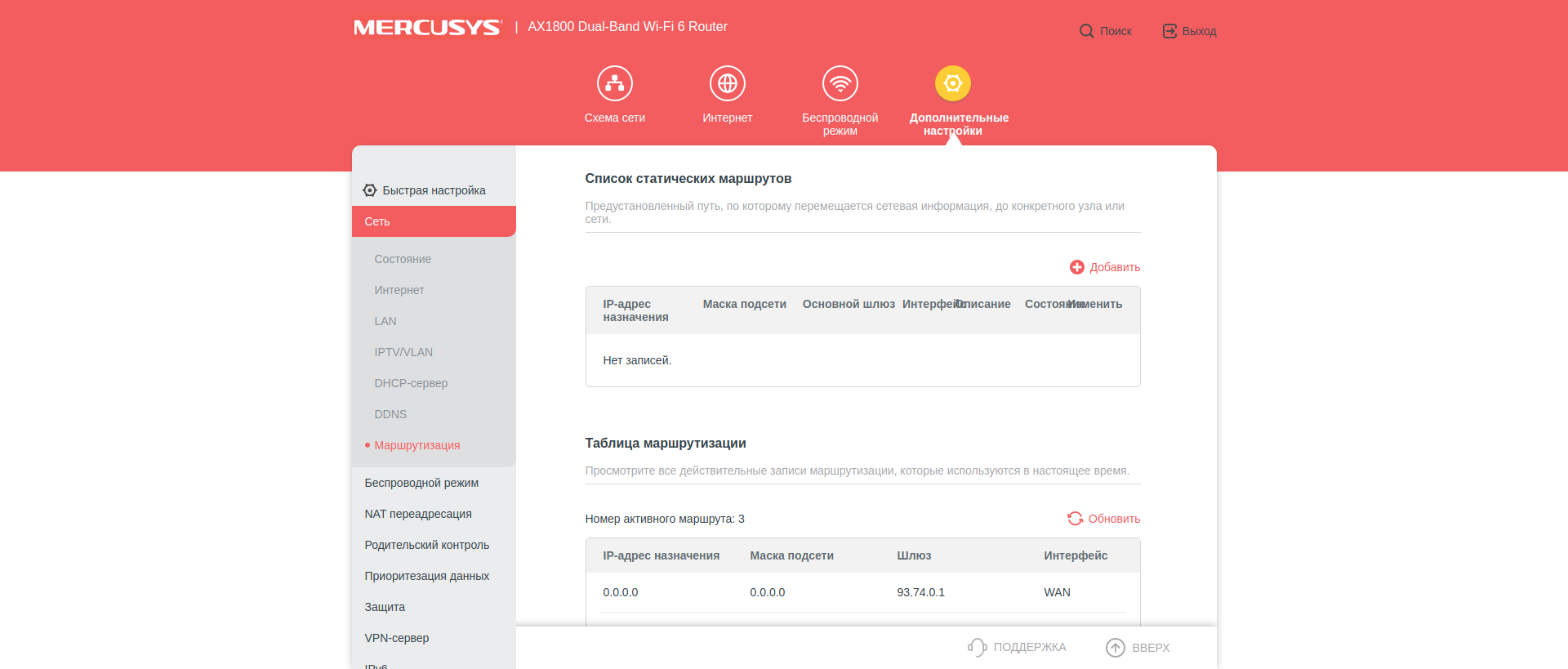This screenshot has height=669, width=1568.
Task: Open the DHCP-сервер submenu item
Action: 411,383
